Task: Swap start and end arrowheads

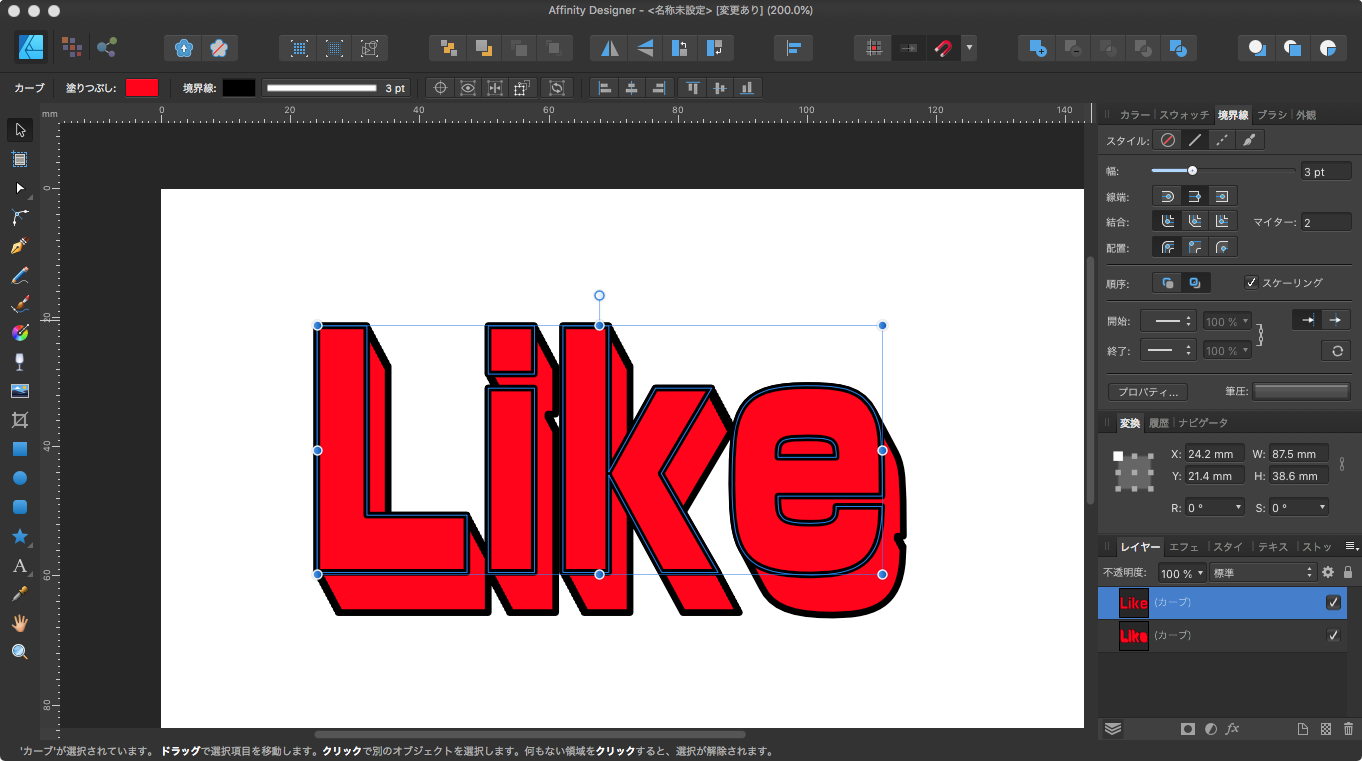Action: (1336, 351)
